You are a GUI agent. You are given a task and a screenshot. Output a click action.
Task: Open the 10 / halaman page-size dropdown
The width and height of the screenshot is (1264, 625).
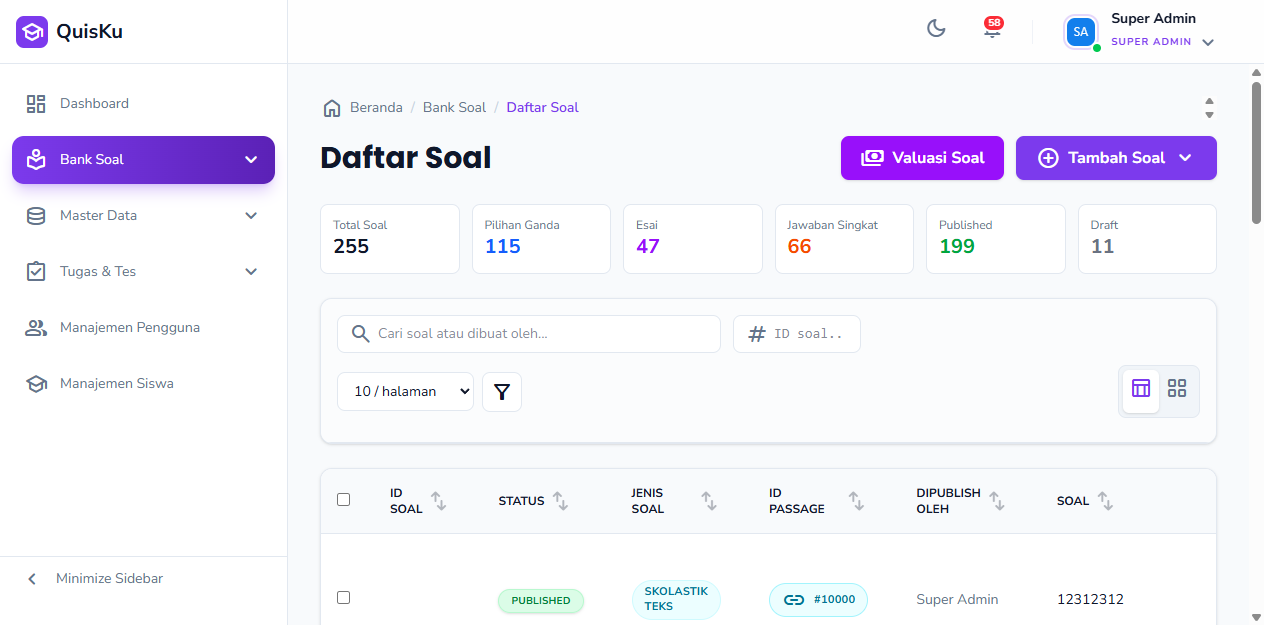[406, 392]
